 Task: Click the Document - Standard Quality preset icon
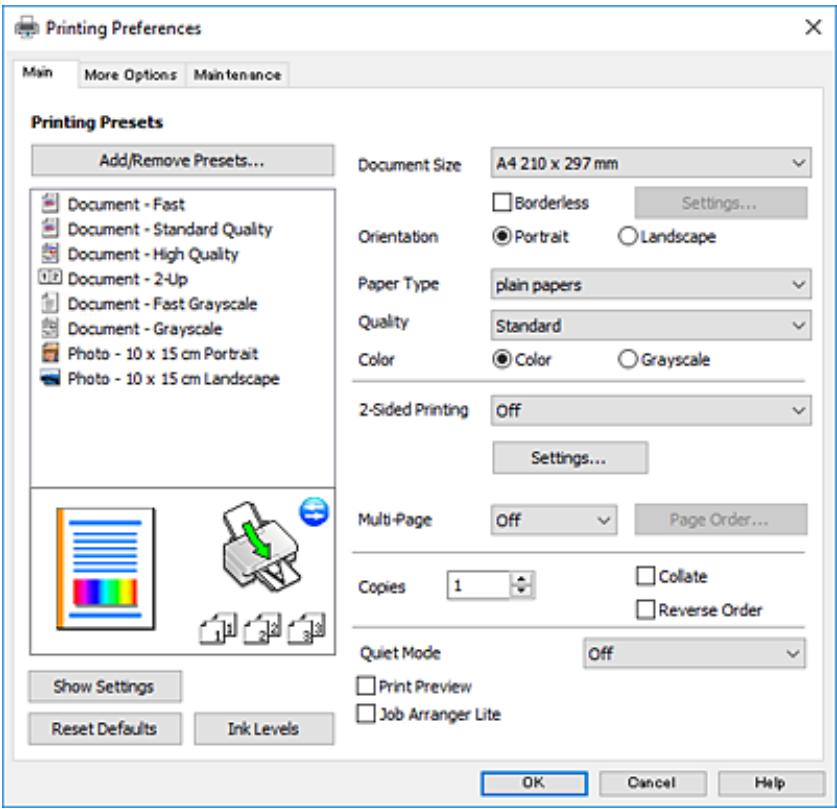50,228
